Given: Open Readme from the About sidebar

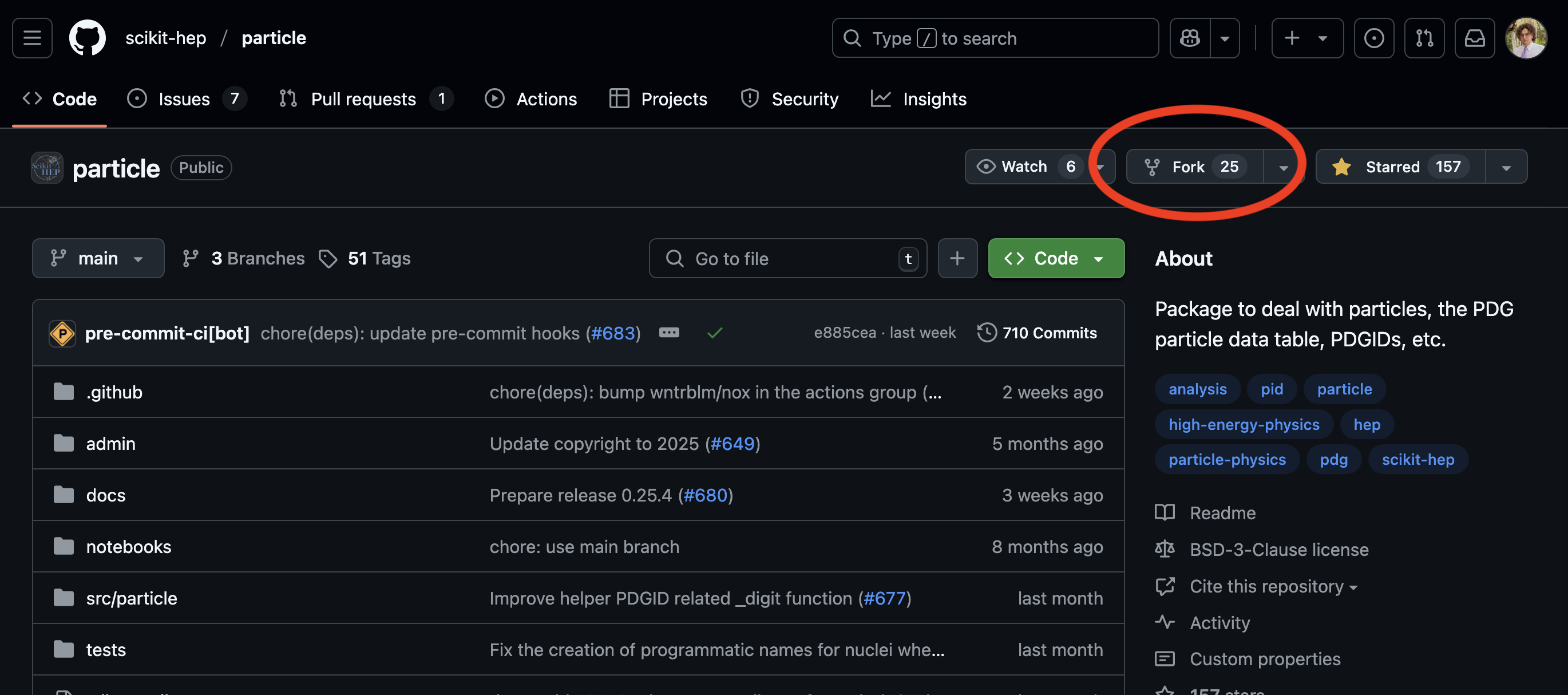Looking at the screenshot, I should 1222,513.
